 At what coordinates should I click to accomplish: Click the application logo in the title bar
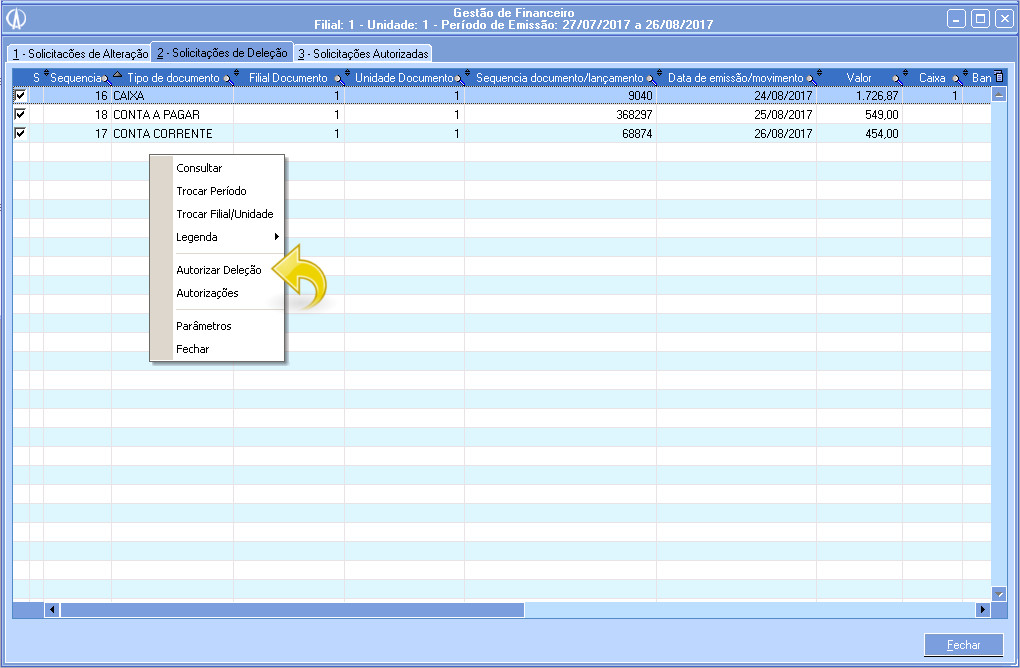[16, 19]
